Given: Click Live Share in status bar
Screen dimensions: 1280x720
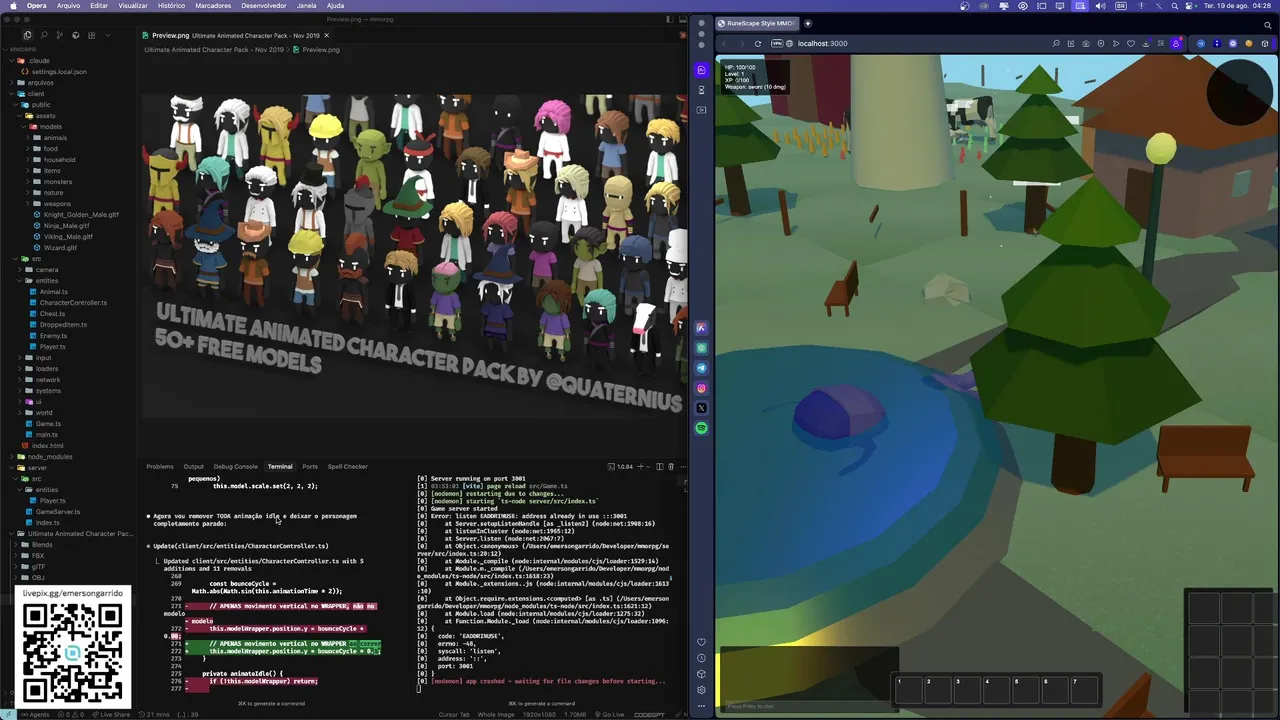Looking at the screenshot, I should tap(111, 714).
